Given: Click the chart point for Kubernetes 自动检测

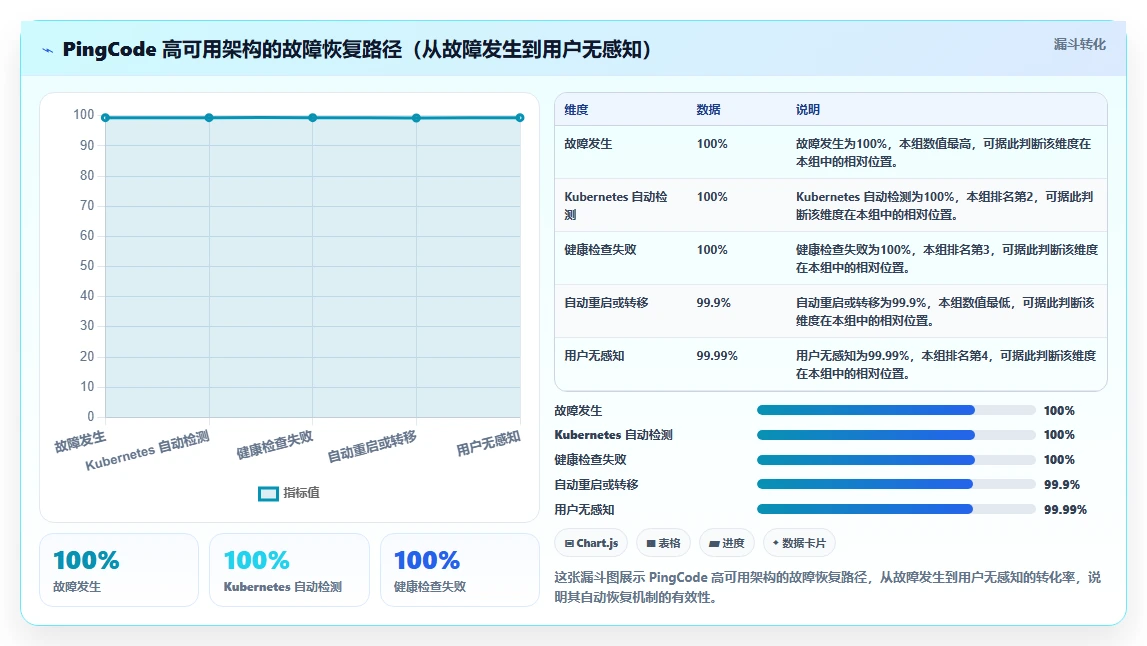Looking at the screenshot, I should pos(209,118).
